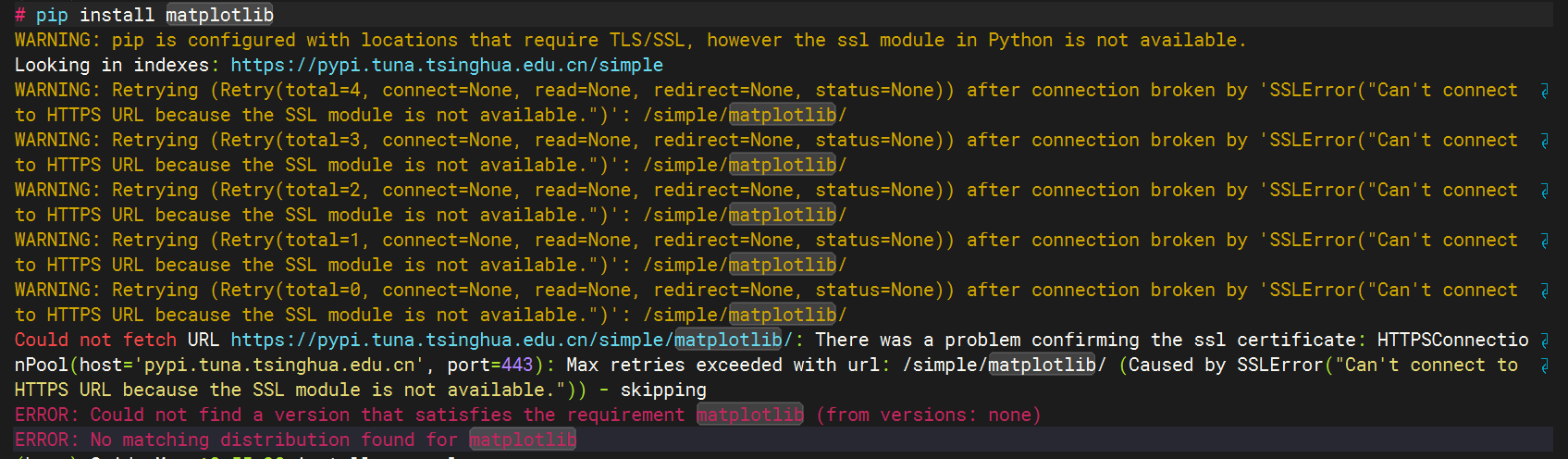1568x459 pixels.
Task: Click highlighted matplotlib below the total=0 warning
Action: tap(783, 316)
